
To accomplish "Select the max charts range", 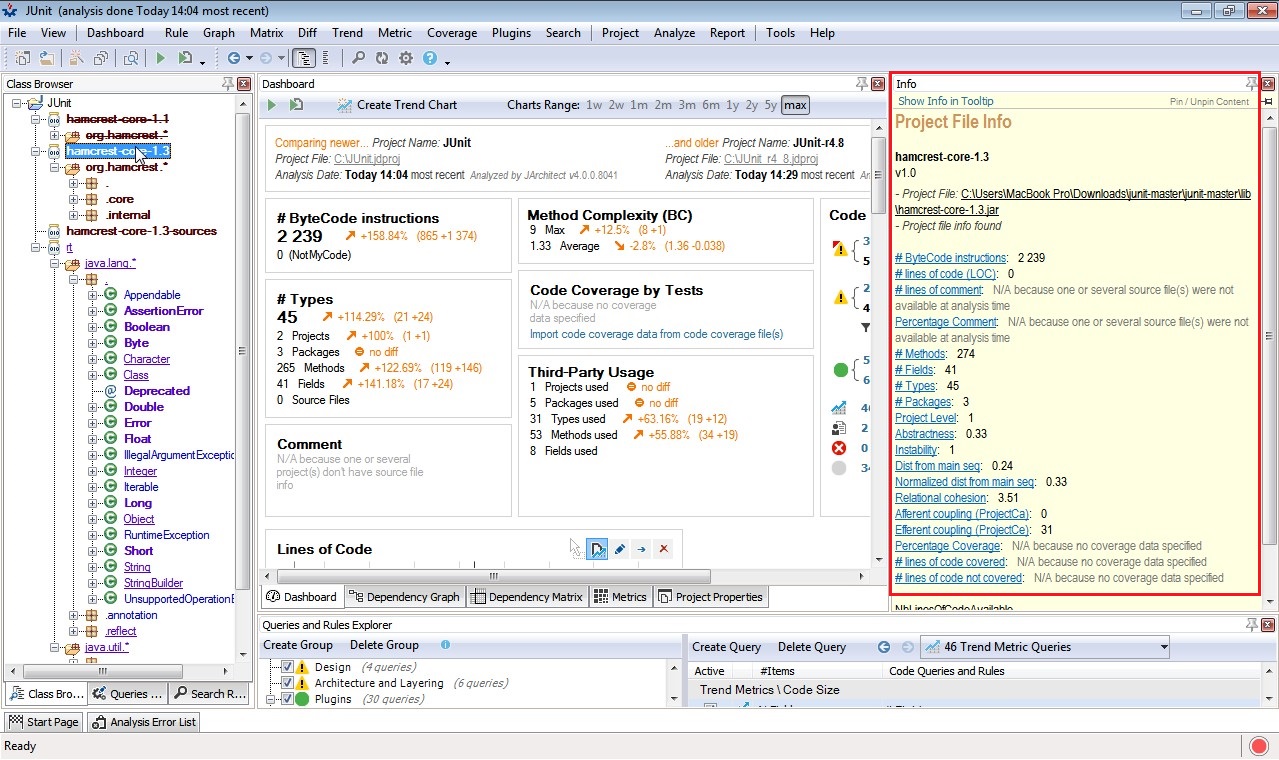I will click(795, 105).
